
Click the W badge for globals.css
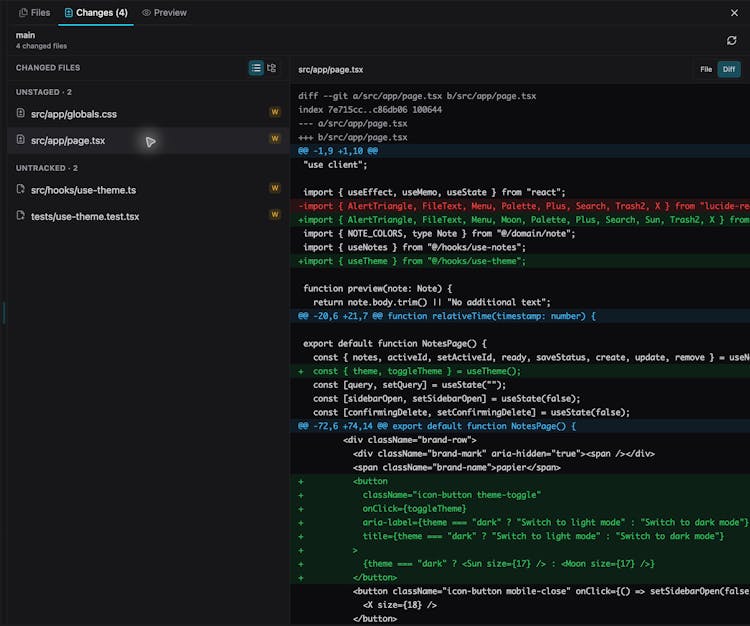click(275, 112)
